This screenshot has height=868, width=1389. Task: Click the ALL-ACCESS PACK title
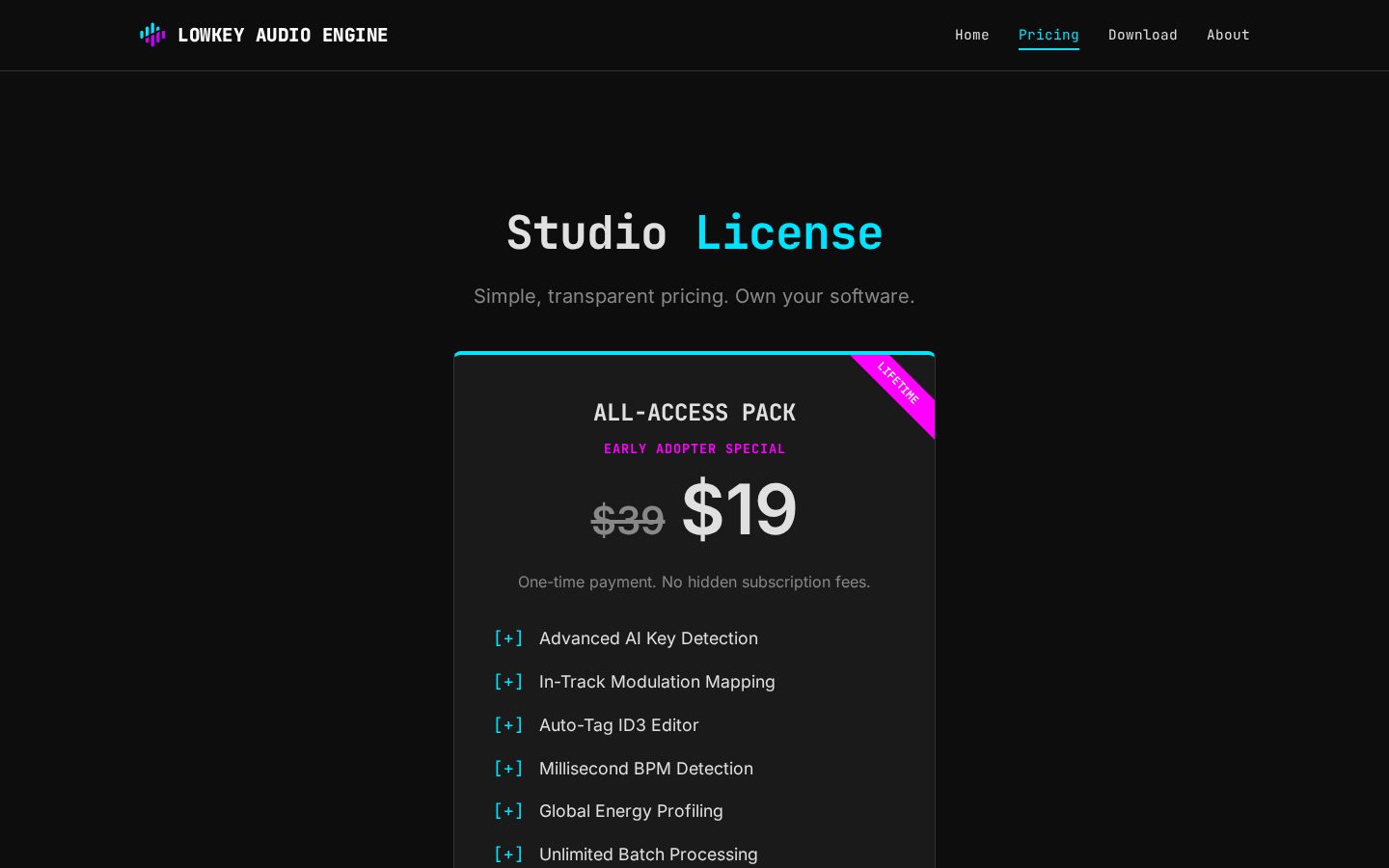[x=694, y=413]
